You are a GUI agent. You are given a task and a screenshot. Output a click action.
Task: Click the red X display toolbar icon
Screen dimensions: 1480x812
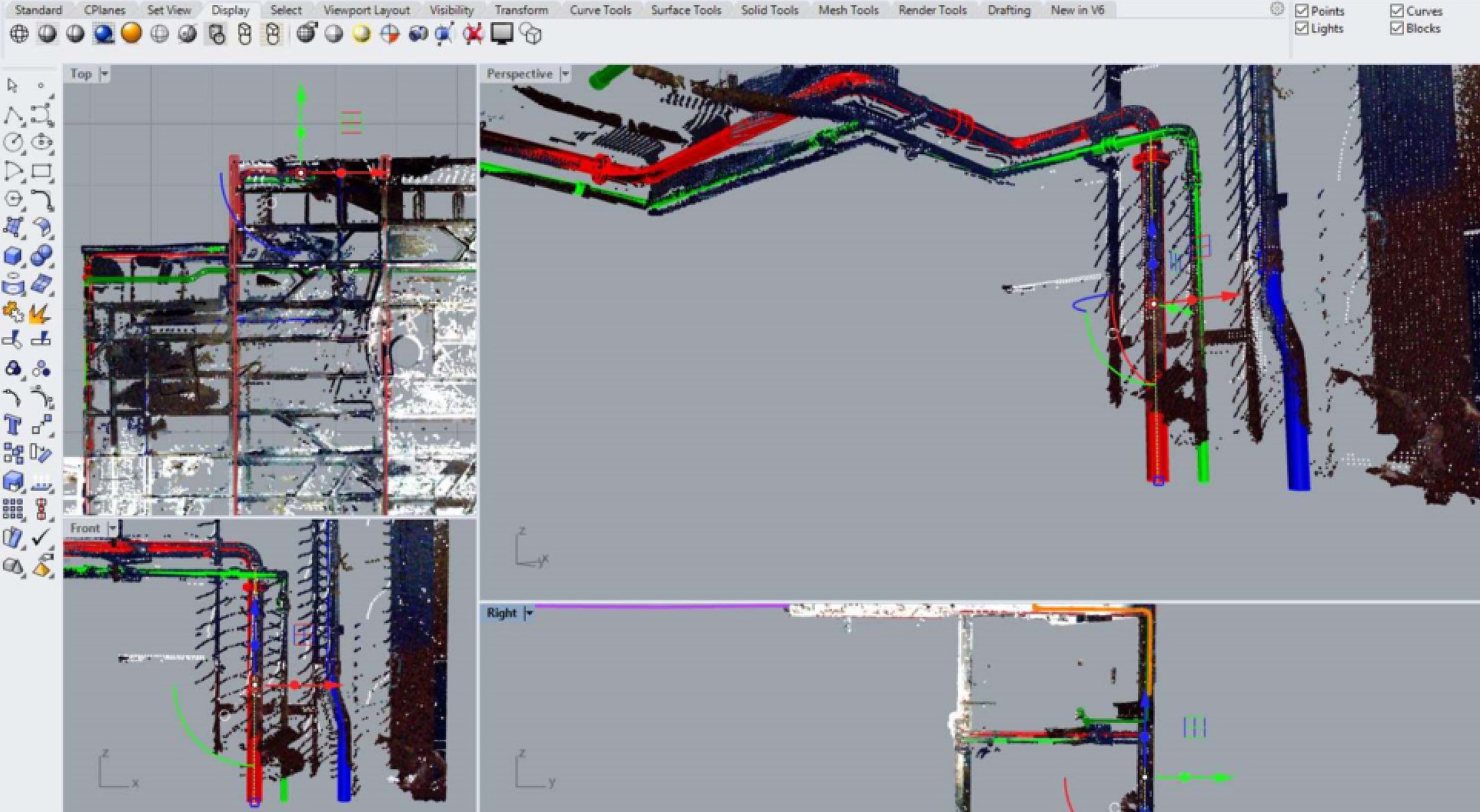click(473, 34)
